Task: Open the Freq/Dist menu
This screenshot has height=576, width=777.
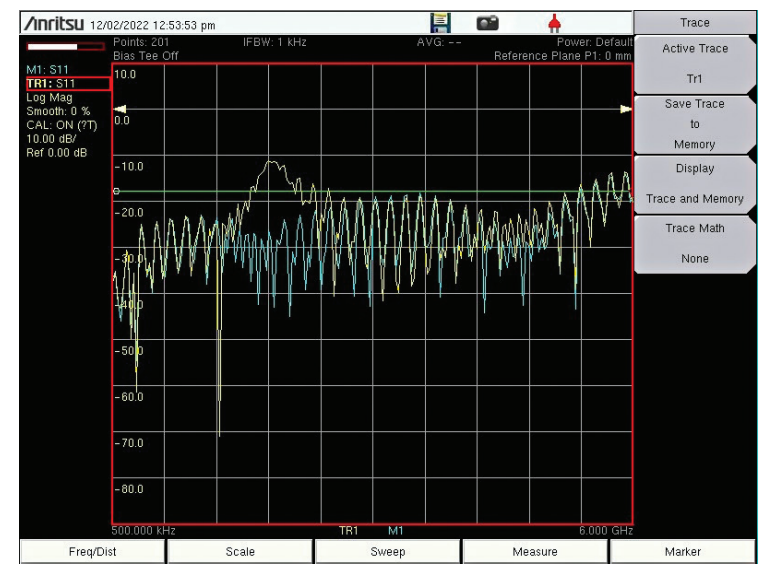Action: tap(92, 551)
